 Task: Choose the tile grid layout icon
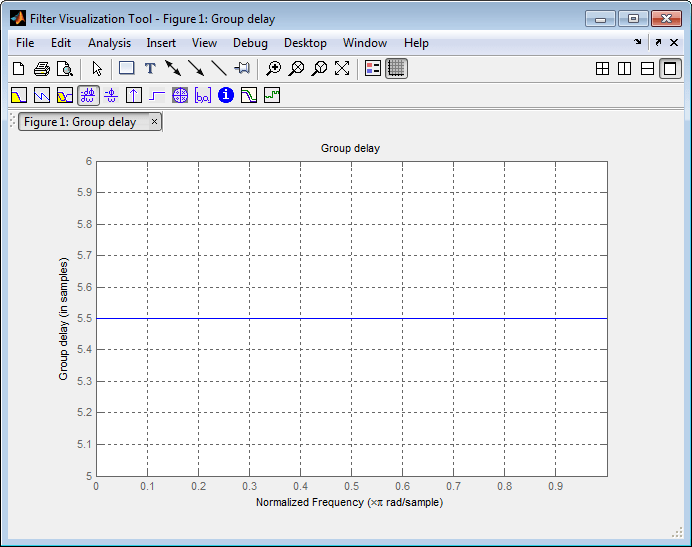[x=602, y=69]
